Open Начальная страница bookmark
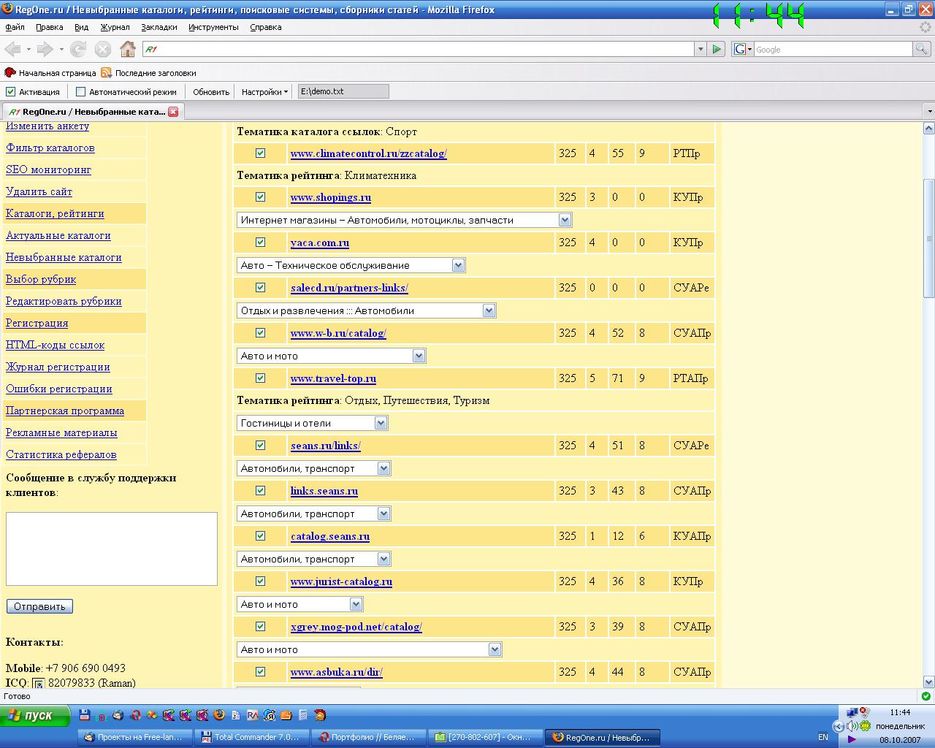This screenshot has width=935, height=748. (x=50, y=73)
